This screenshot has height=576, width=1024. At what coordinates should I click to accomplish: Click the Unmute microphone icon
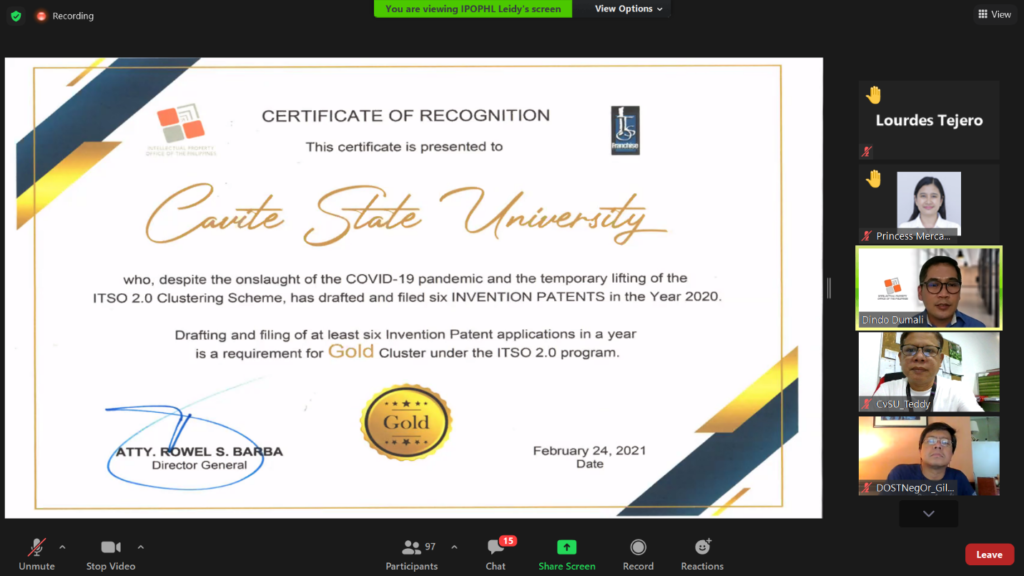click(37, 547)
